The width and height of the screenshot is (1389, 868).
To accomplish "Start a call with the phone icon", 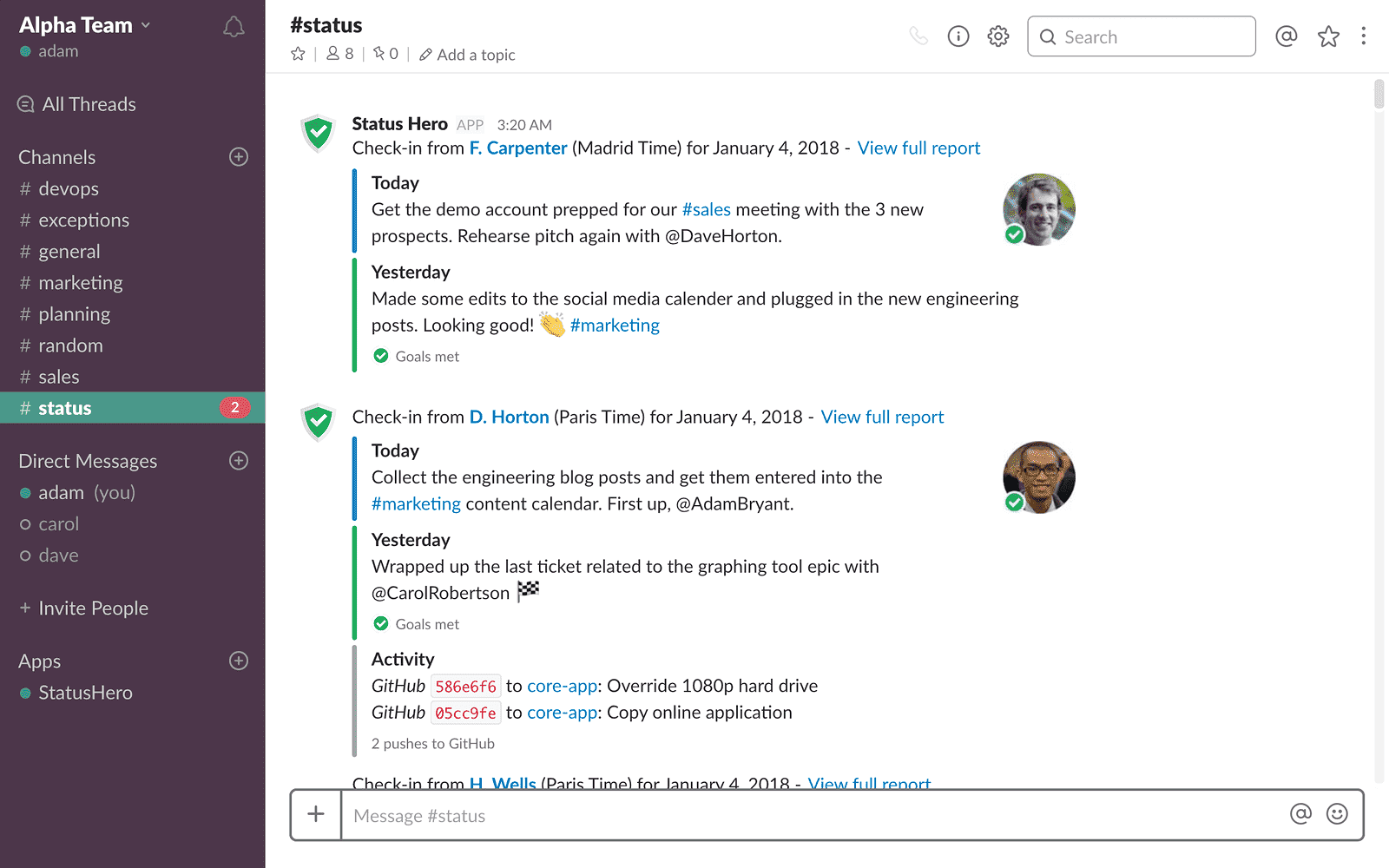I will pyautogui.click(x=918, y=36).
